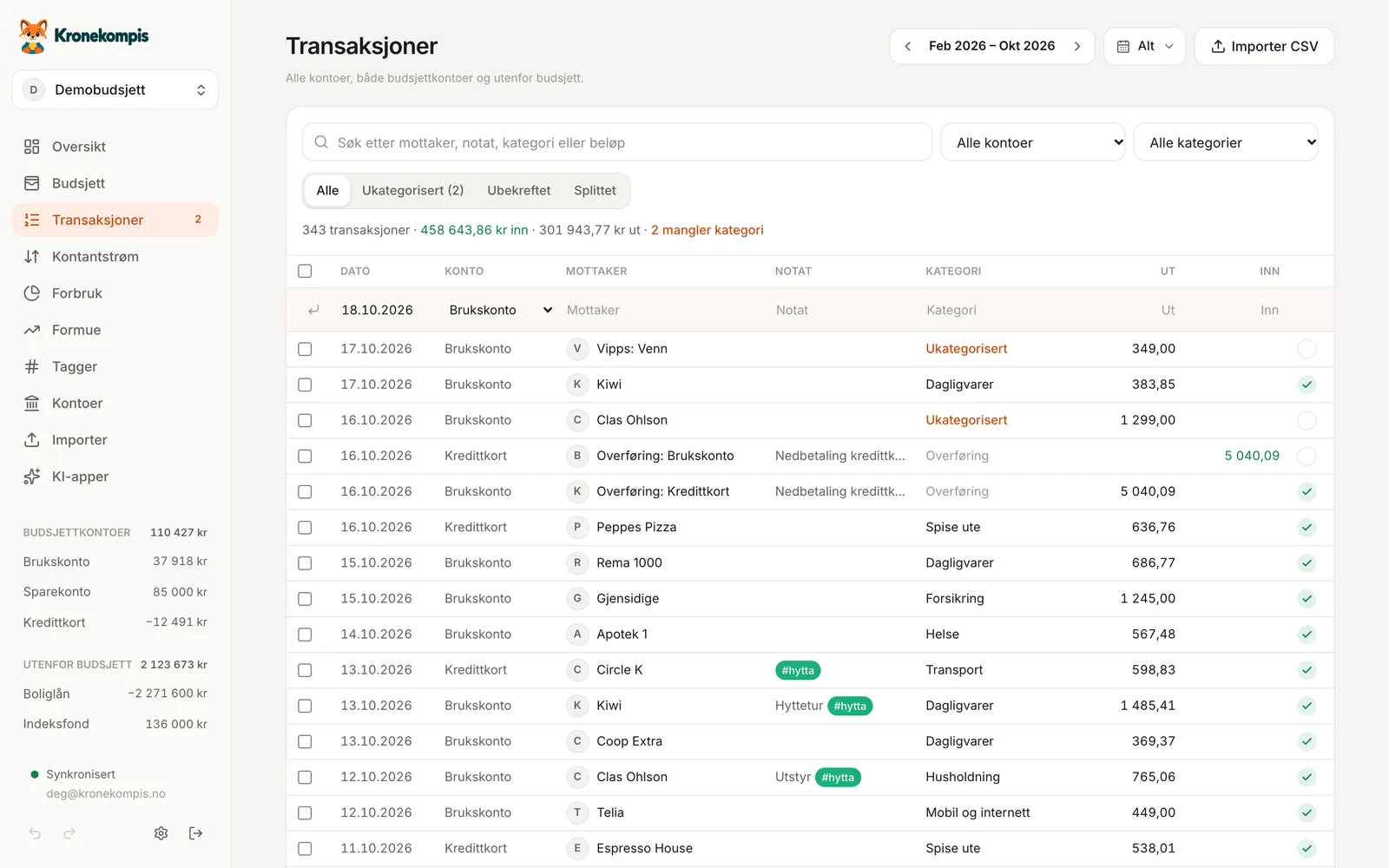Click the redo arrow in sidebar footer
This screenshot has width=1389, height=868.
click(69, 833)
